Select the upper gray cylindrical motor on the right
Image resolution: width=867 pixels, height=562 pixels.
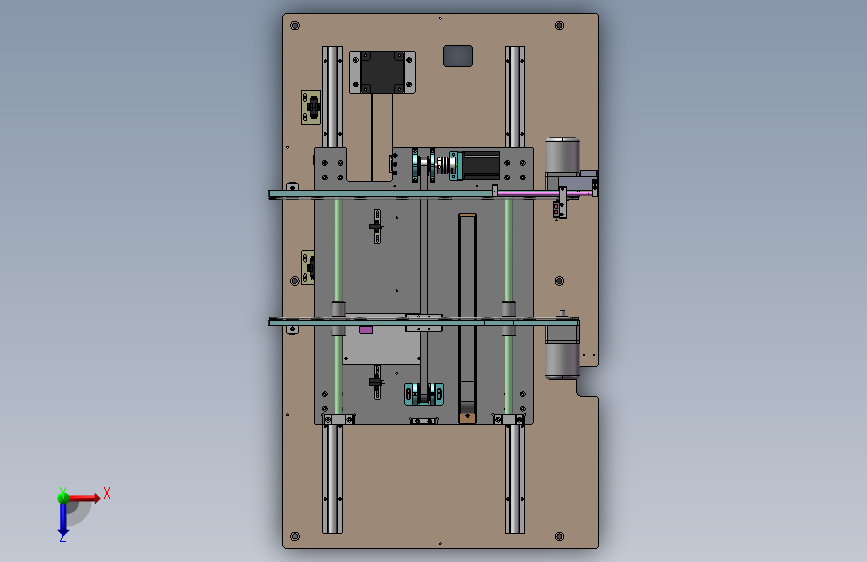[562, 155]
